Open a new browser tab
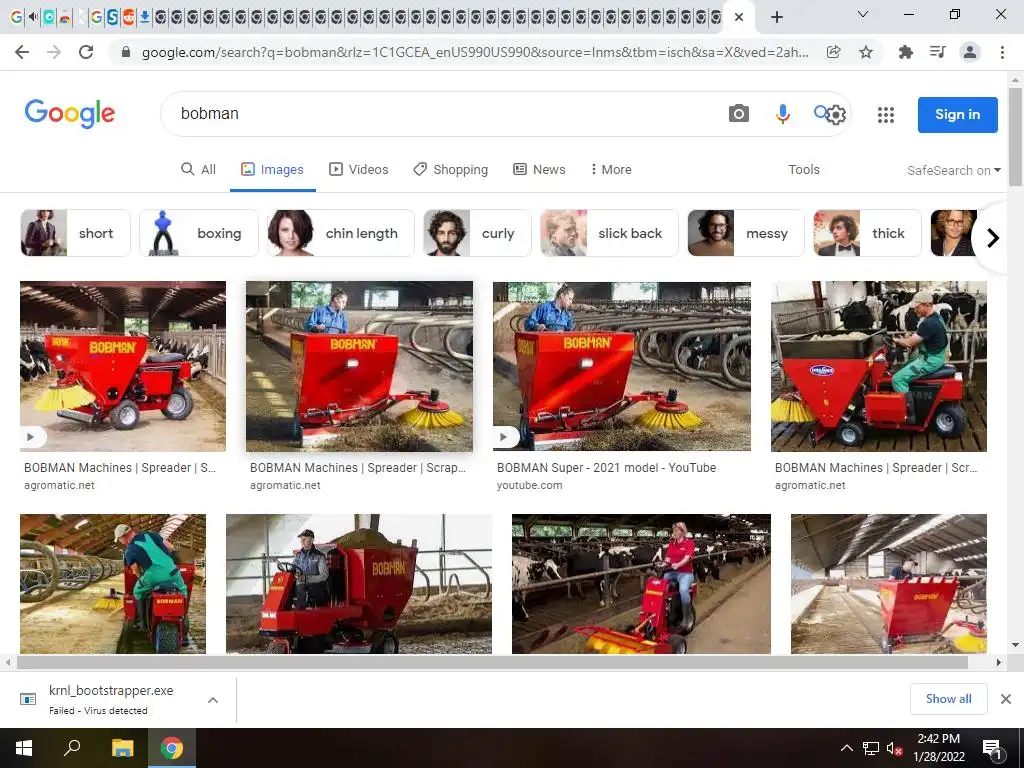This screenshot has width=1024, height=768. (x=776, y=17)
